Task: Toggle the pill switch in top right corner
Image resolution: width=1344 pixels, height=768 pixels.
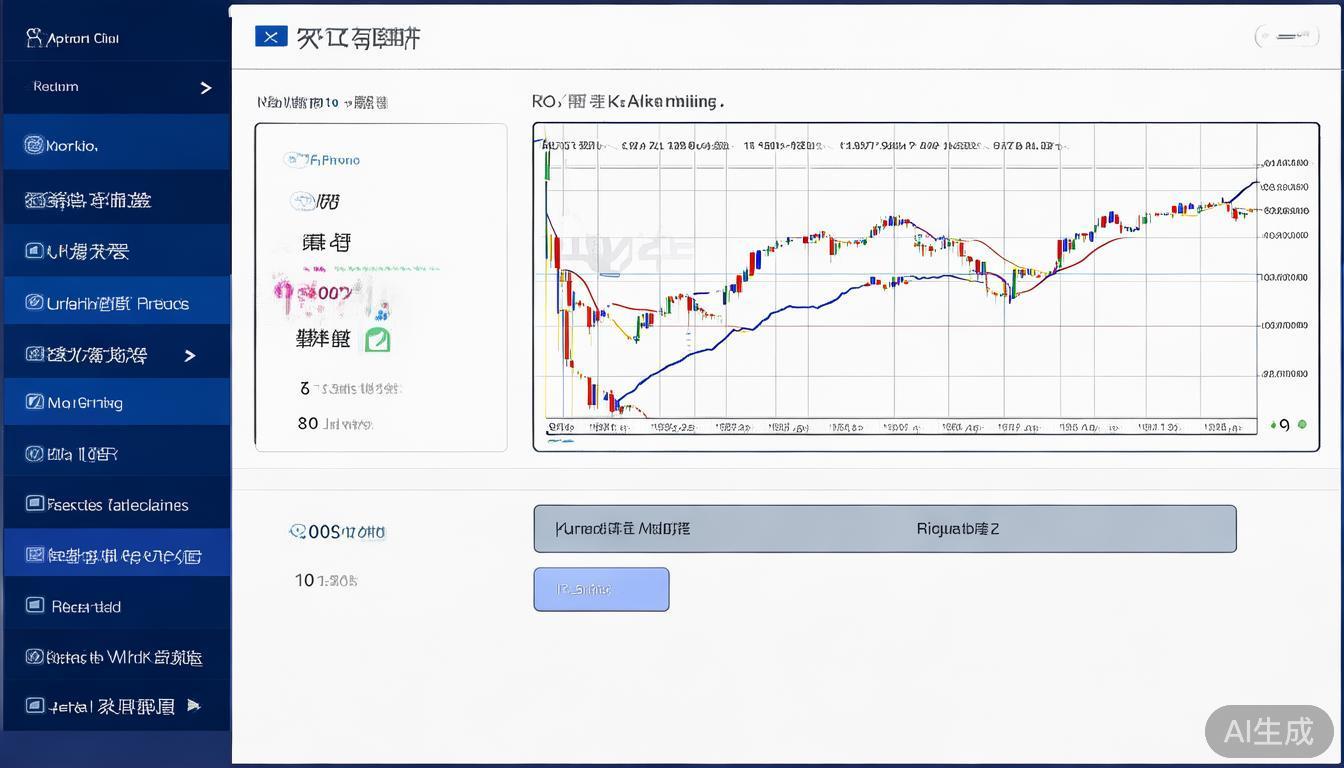Action: tap(1291, 37)
